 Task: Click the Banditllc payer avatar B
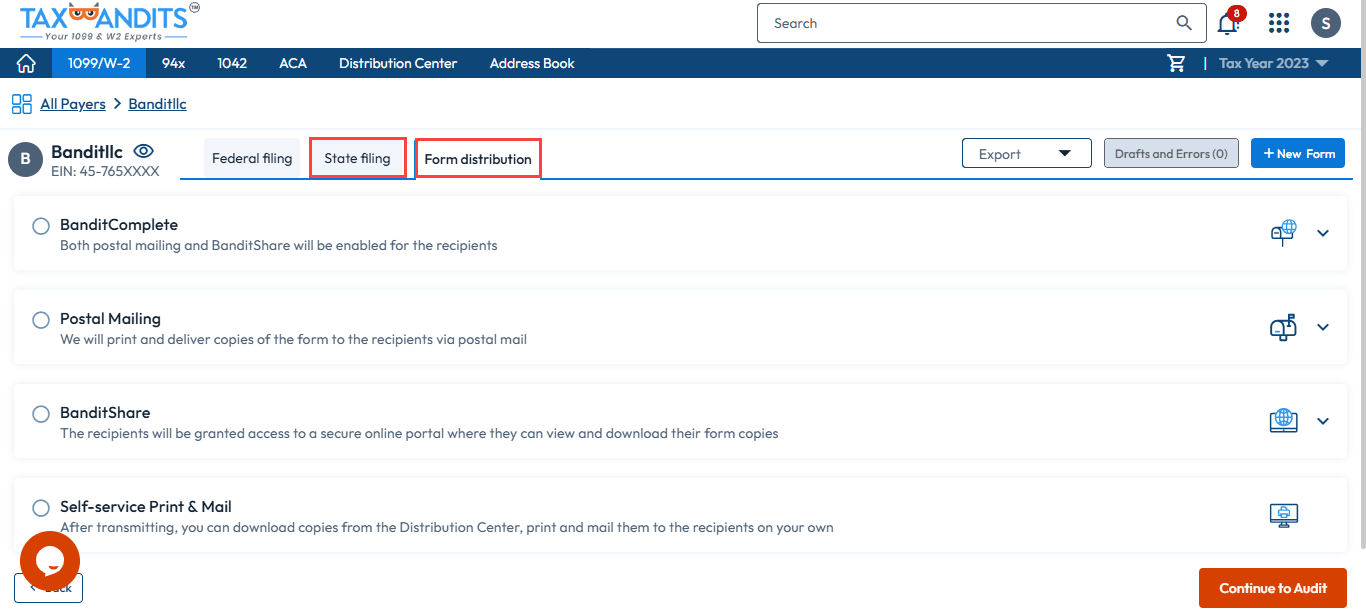coord(26,159)
